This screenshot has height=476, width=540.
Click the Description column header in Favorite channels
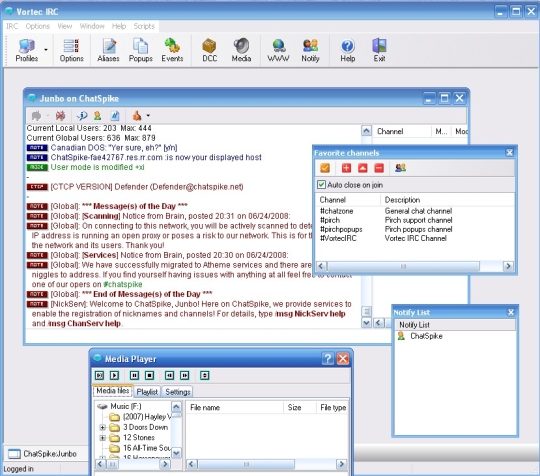point(447,200)
